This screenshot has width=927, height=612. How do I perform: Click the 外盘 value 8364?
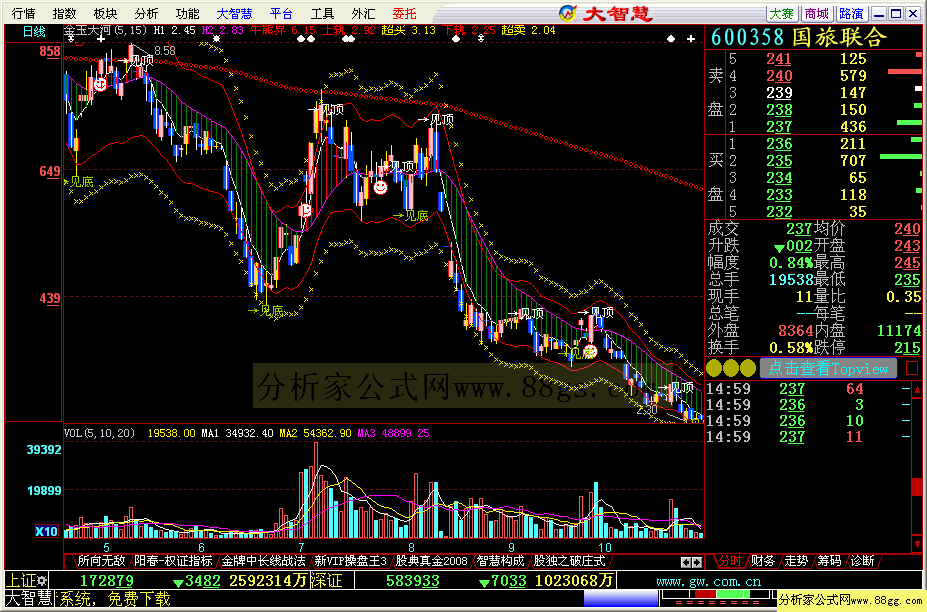point(796,331)
